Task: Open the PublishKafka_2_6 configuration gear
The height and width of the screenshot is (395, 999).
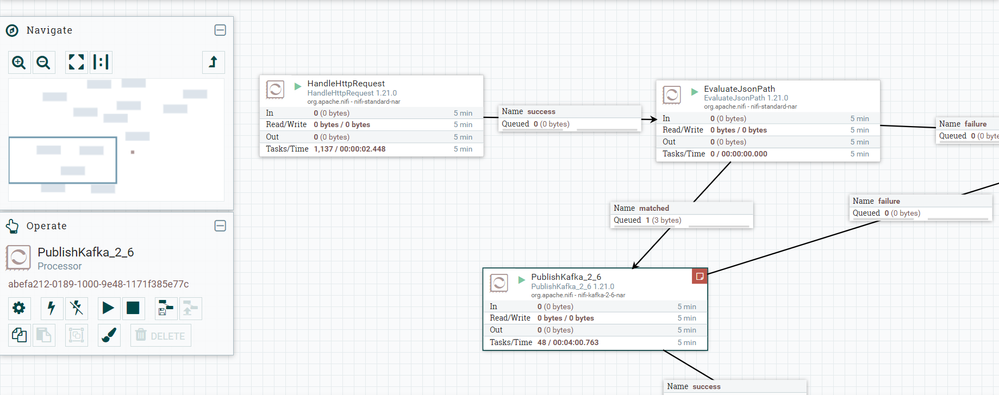Action: [19, 308]
